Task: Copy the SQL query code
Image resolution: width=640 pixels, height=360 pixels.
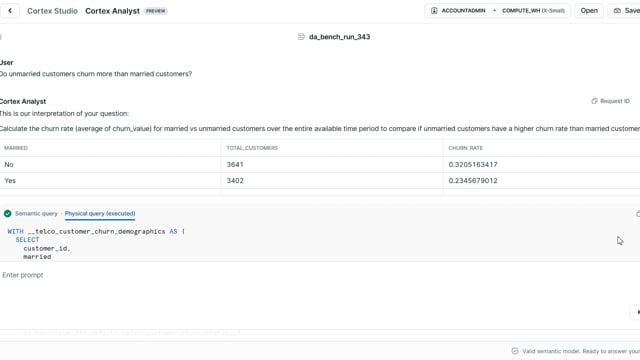Action: pyautogui.click(x=638, y=213)
